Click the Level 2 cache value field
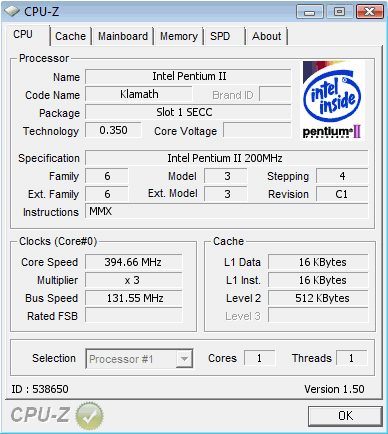The image size is (388, 434). click(x=318, y=298)
